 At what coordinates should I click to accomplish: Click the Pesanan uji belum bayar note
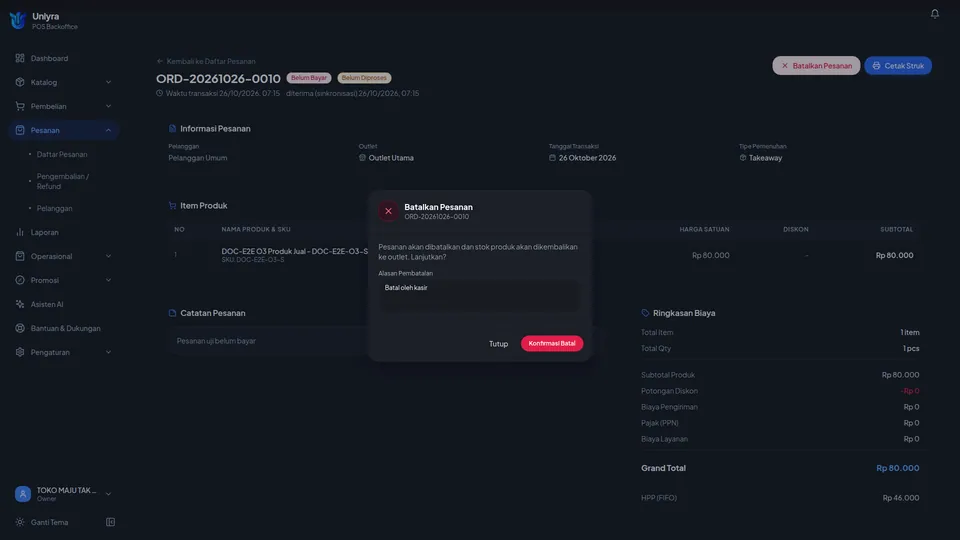pyautogui.click(x=216, y=341)
